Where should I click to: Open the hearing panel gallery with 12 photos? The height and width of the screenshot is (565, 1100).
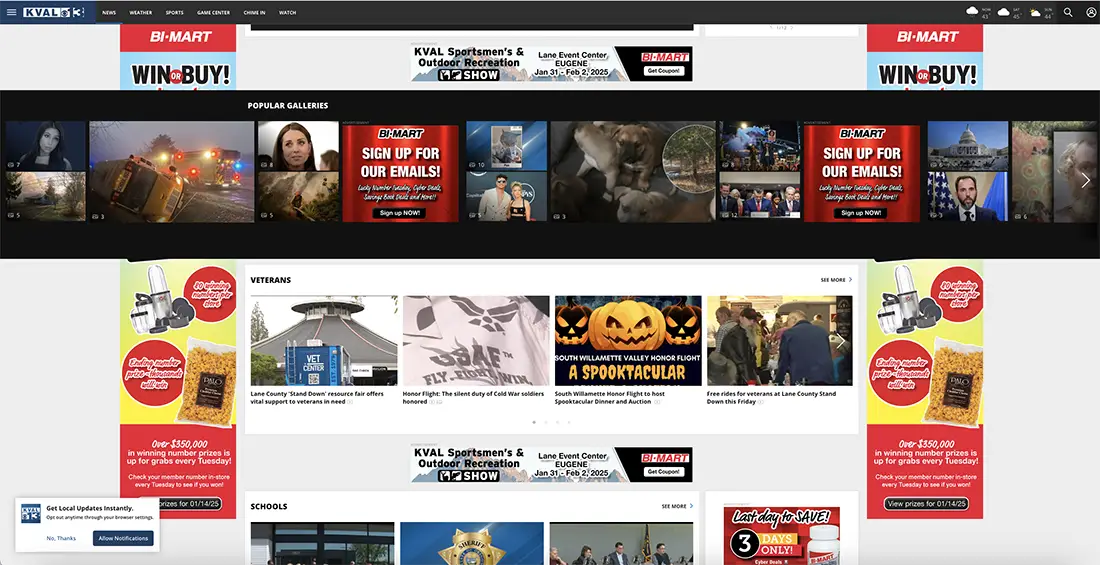(x=759, y=197)
